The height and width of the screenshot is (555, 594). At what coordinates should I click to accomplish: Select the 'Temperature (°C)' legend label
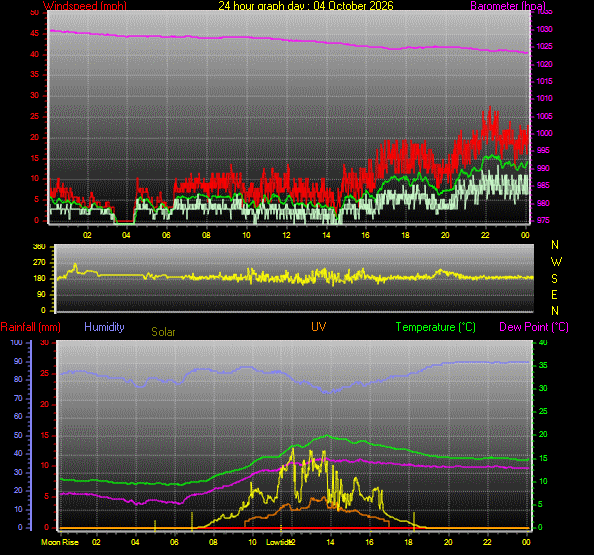pos(436,327)
